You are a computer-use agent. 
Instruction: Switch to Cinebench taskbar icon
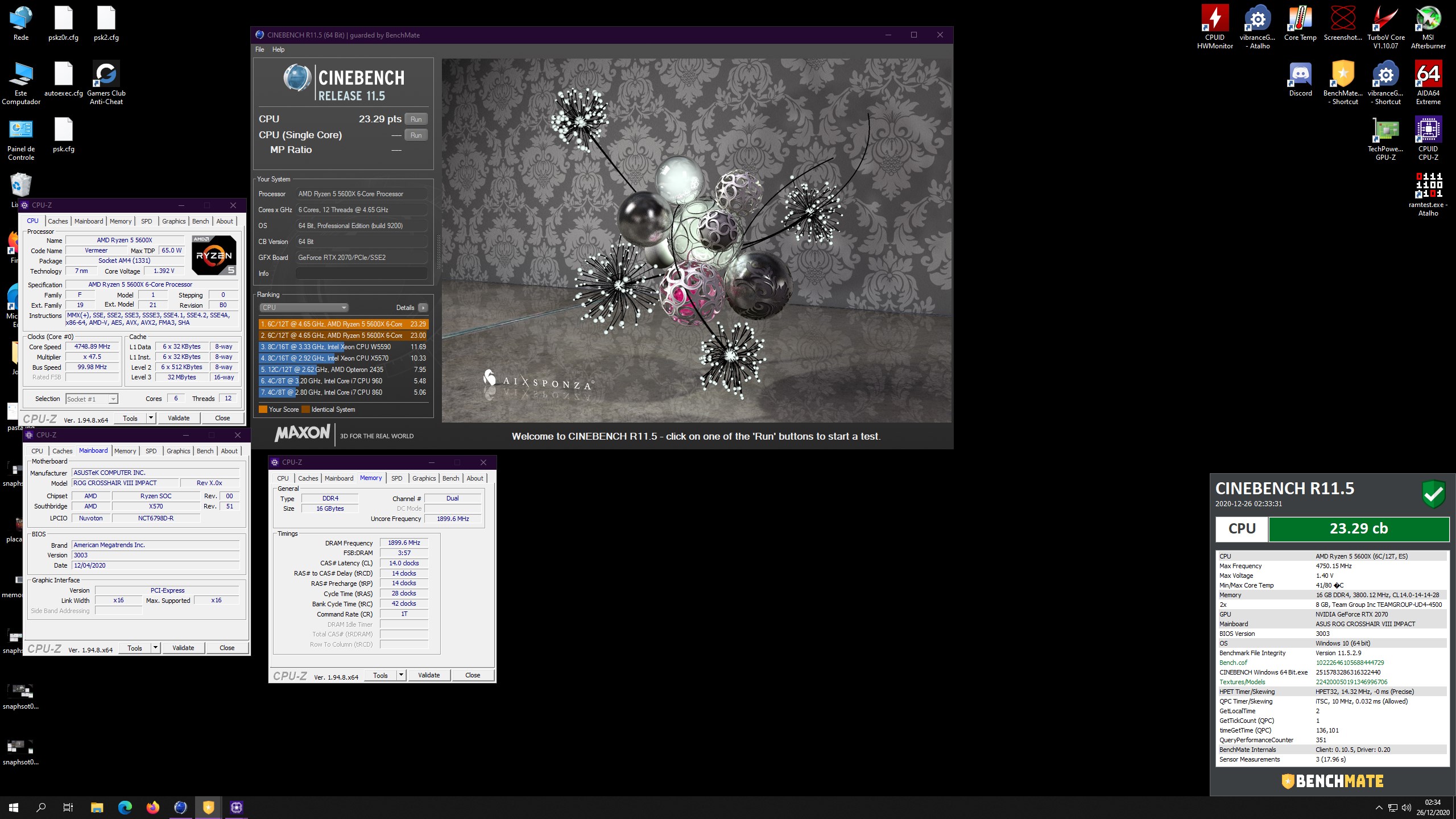point(180,807)
